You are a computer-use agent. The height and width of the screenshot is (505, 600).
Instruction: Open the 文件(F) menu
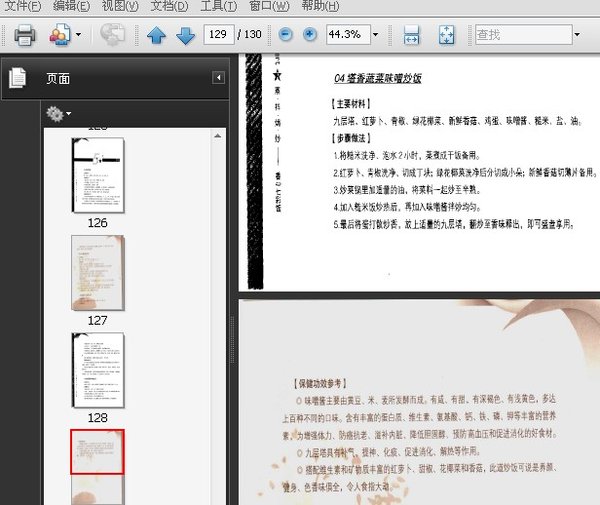22,6
